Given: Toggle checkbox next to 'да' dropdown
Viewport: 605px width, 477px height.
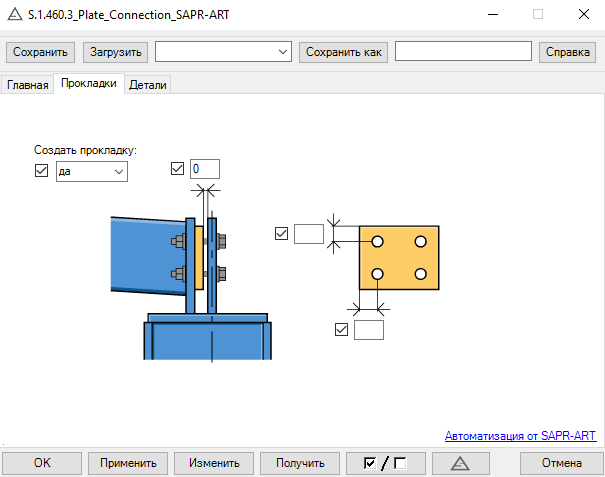Looking at the screenshot, I should coord(42,171).
